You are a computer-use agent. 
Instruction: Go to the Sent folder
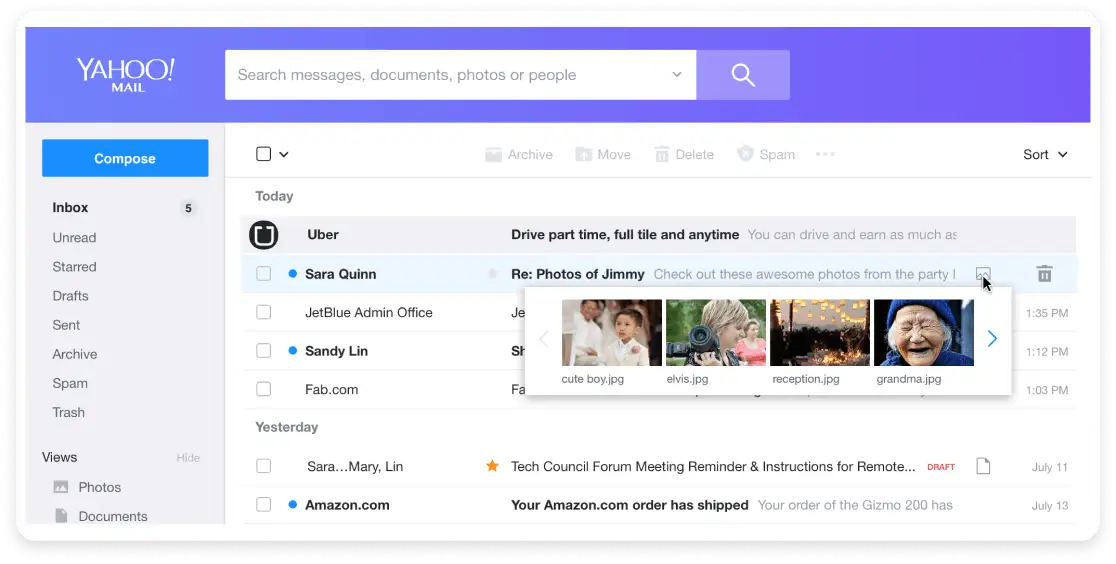point(66,325)
